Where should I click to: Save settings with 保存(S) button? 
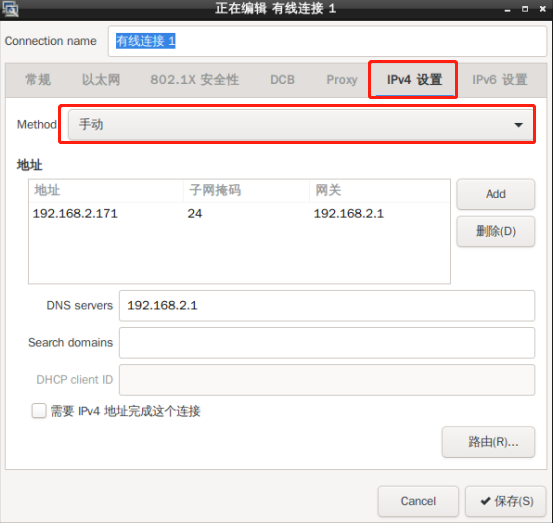pyautogui.click(x=505, y=501)
